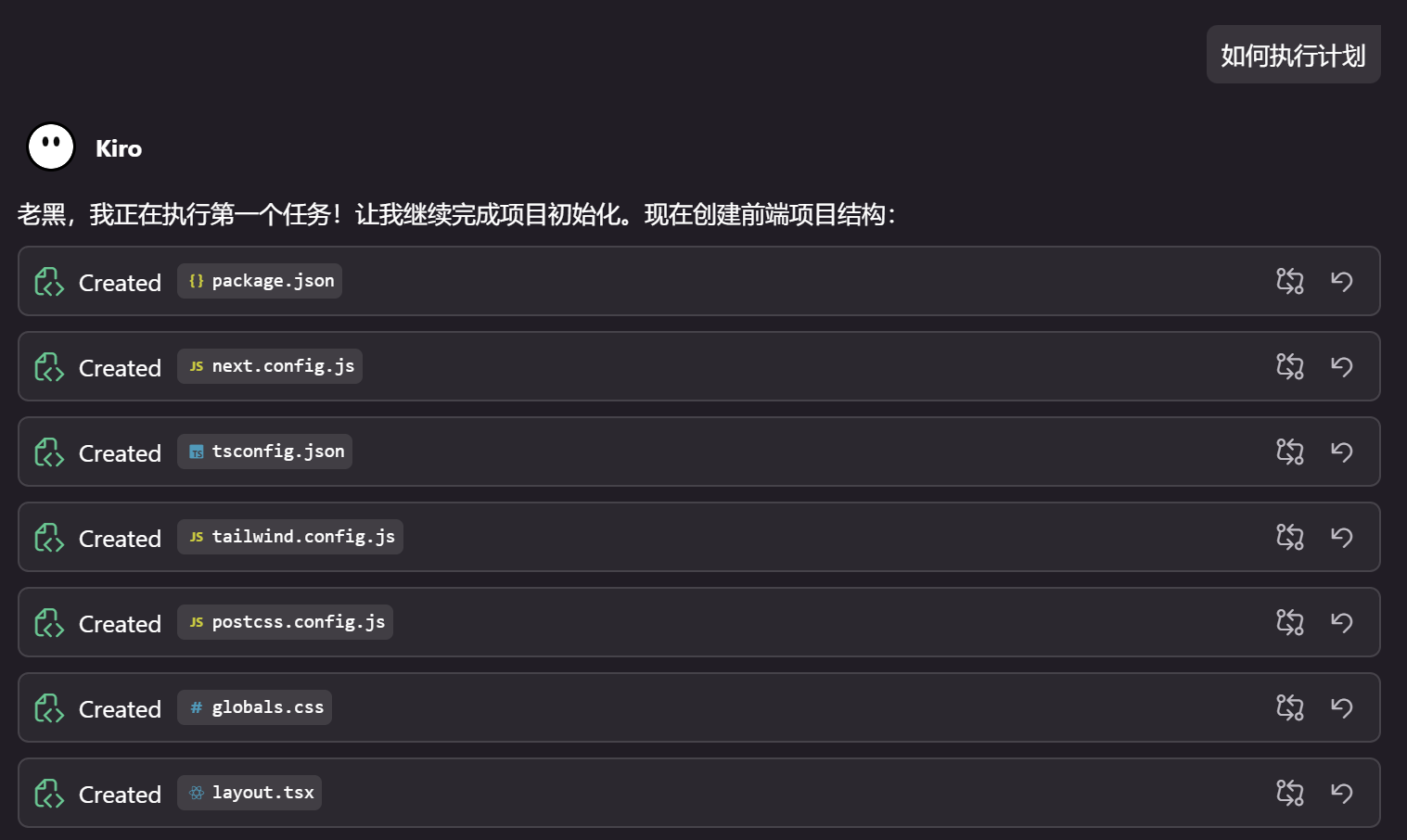Click the Kiro avatar face icon
1407x840 pixels.
[50, 146]
